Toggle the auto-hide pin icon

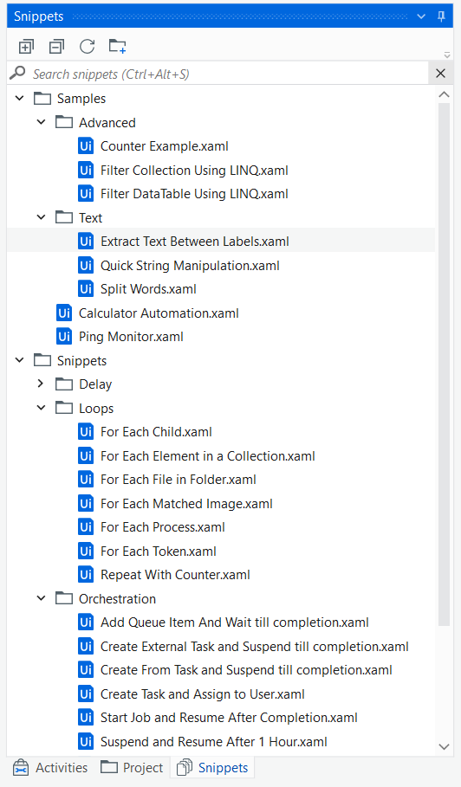(x=441, y=16)
